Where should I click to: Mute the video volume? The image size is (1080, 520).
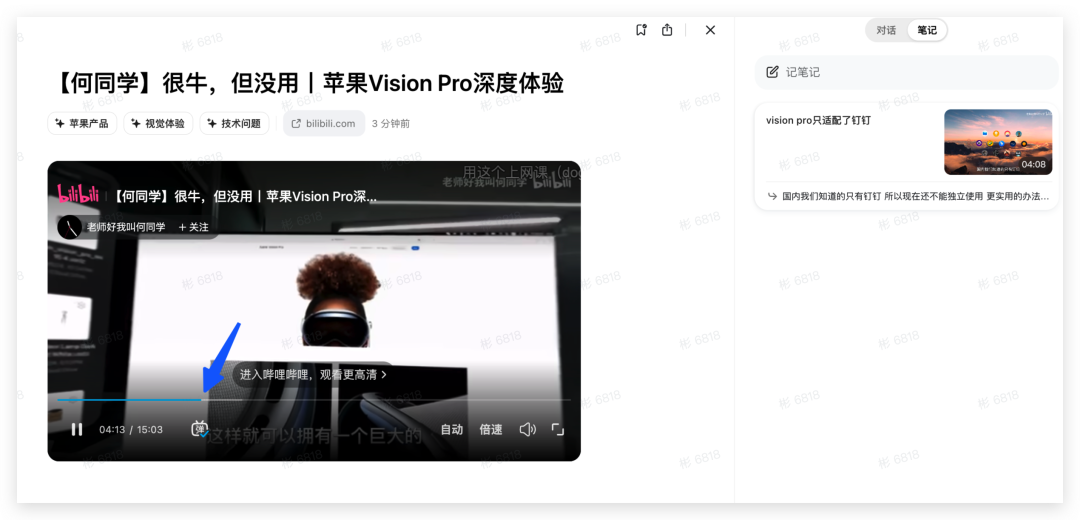tap(528, 429)
